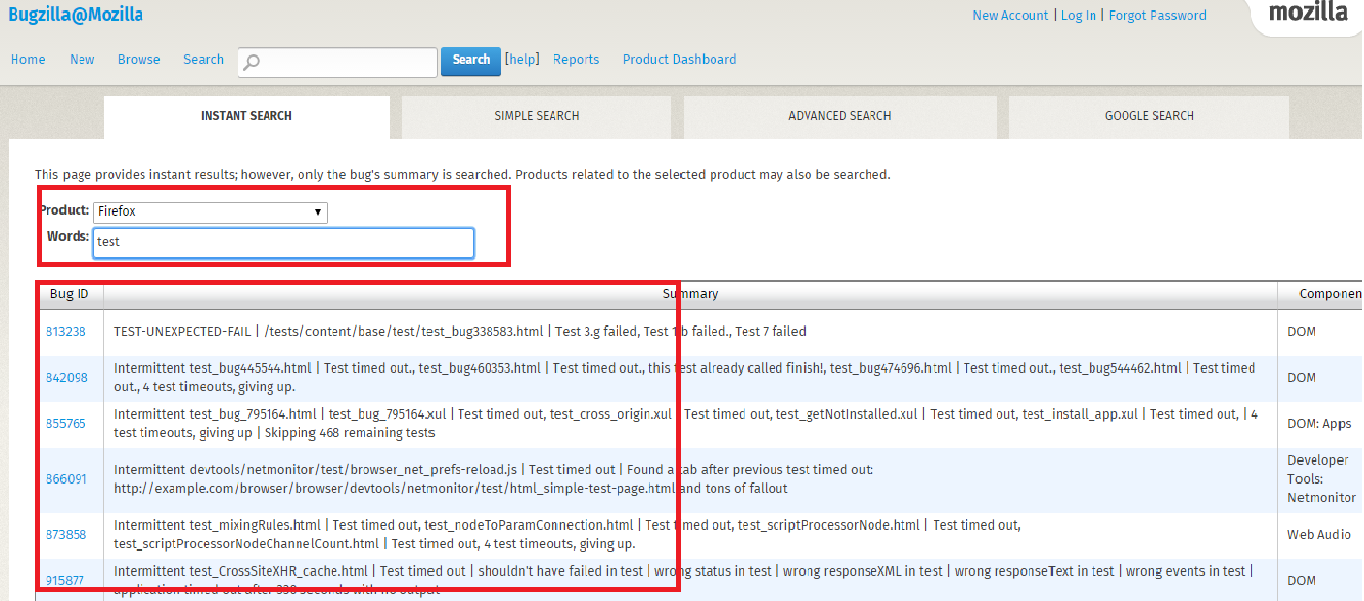Switch to the Google Search tab

click(1149, 116)
